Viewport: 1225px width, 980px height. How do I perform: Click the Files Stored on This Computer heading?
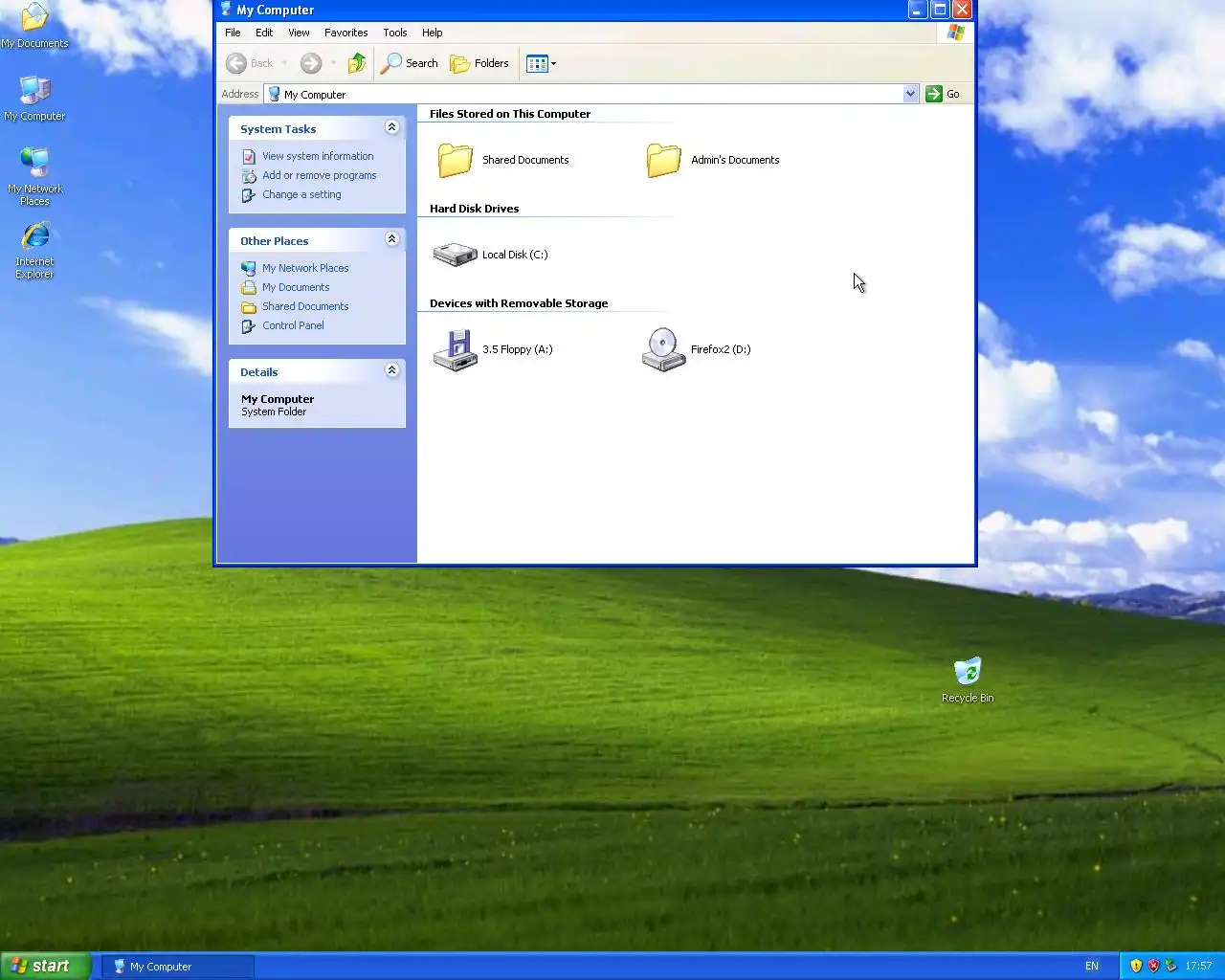click(510, 114)
